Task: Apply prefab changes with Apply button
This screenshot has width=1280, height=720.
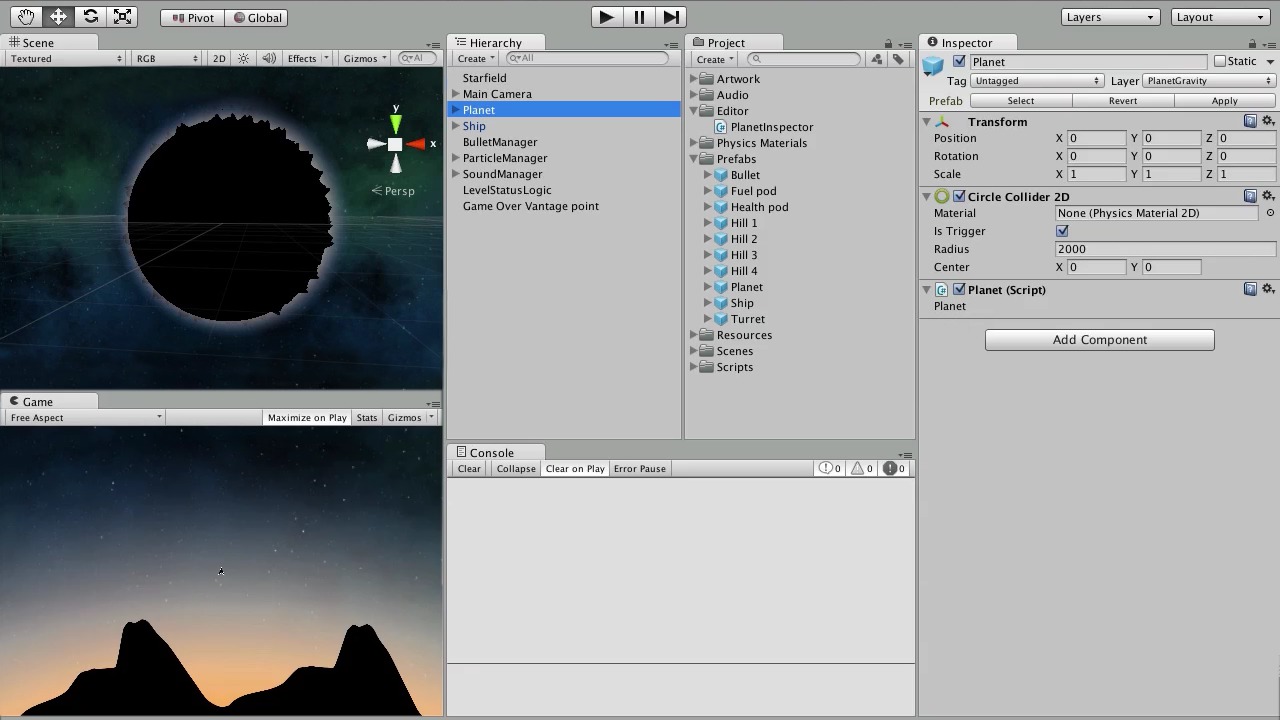Action: [1224, 100]
